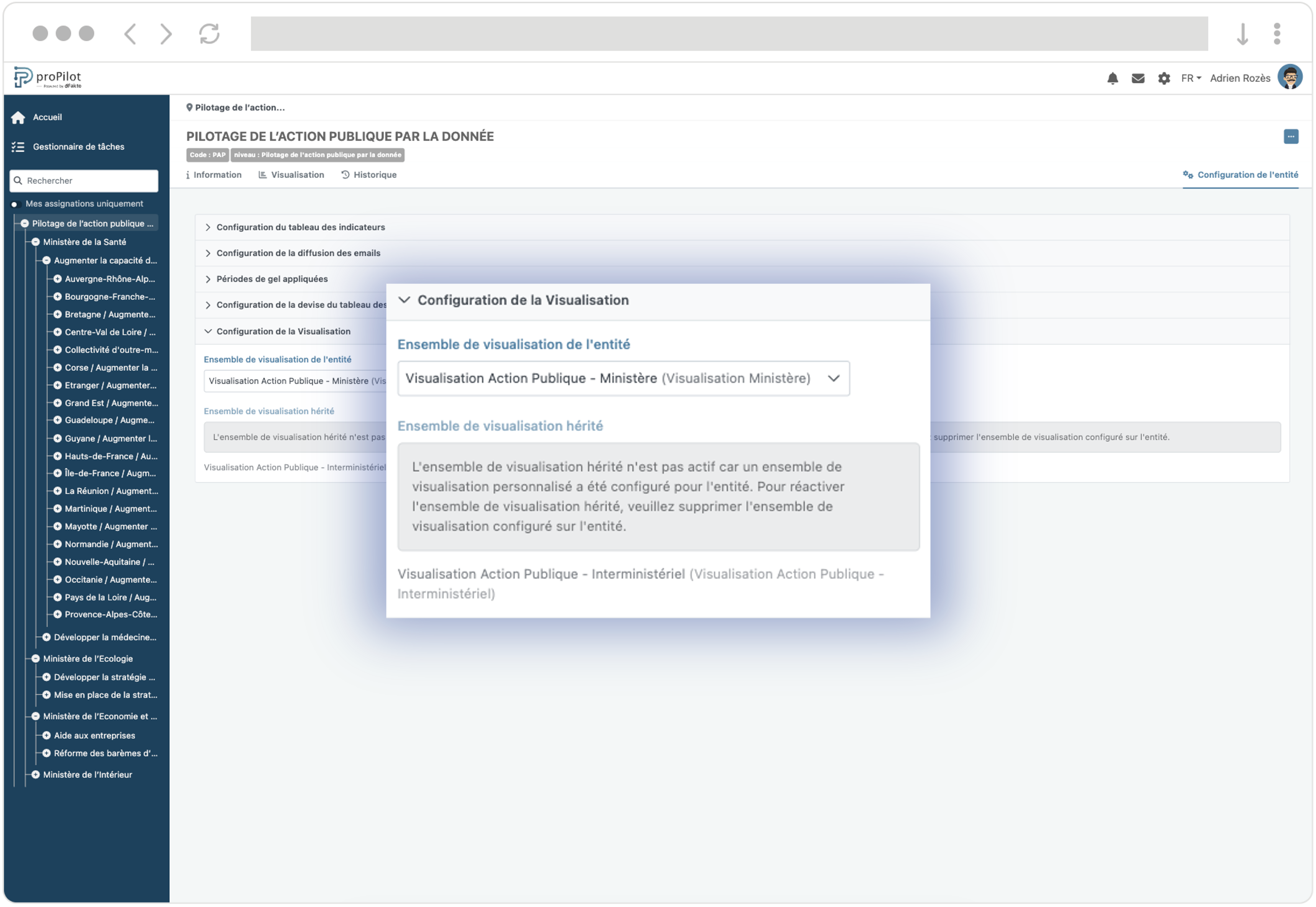Open the settings gear icon
The image size is (1316, 907).
[1163, 78]
